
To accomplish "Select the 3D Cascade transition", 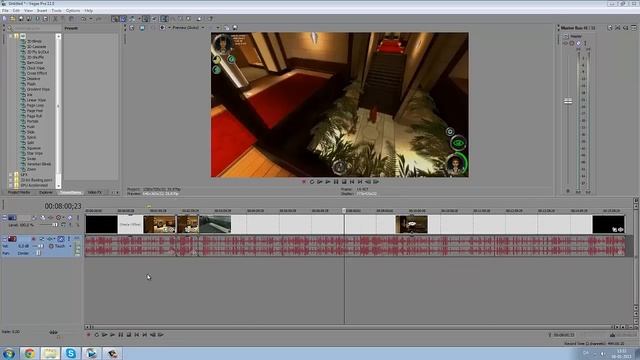I will click(x=36, y=47).
